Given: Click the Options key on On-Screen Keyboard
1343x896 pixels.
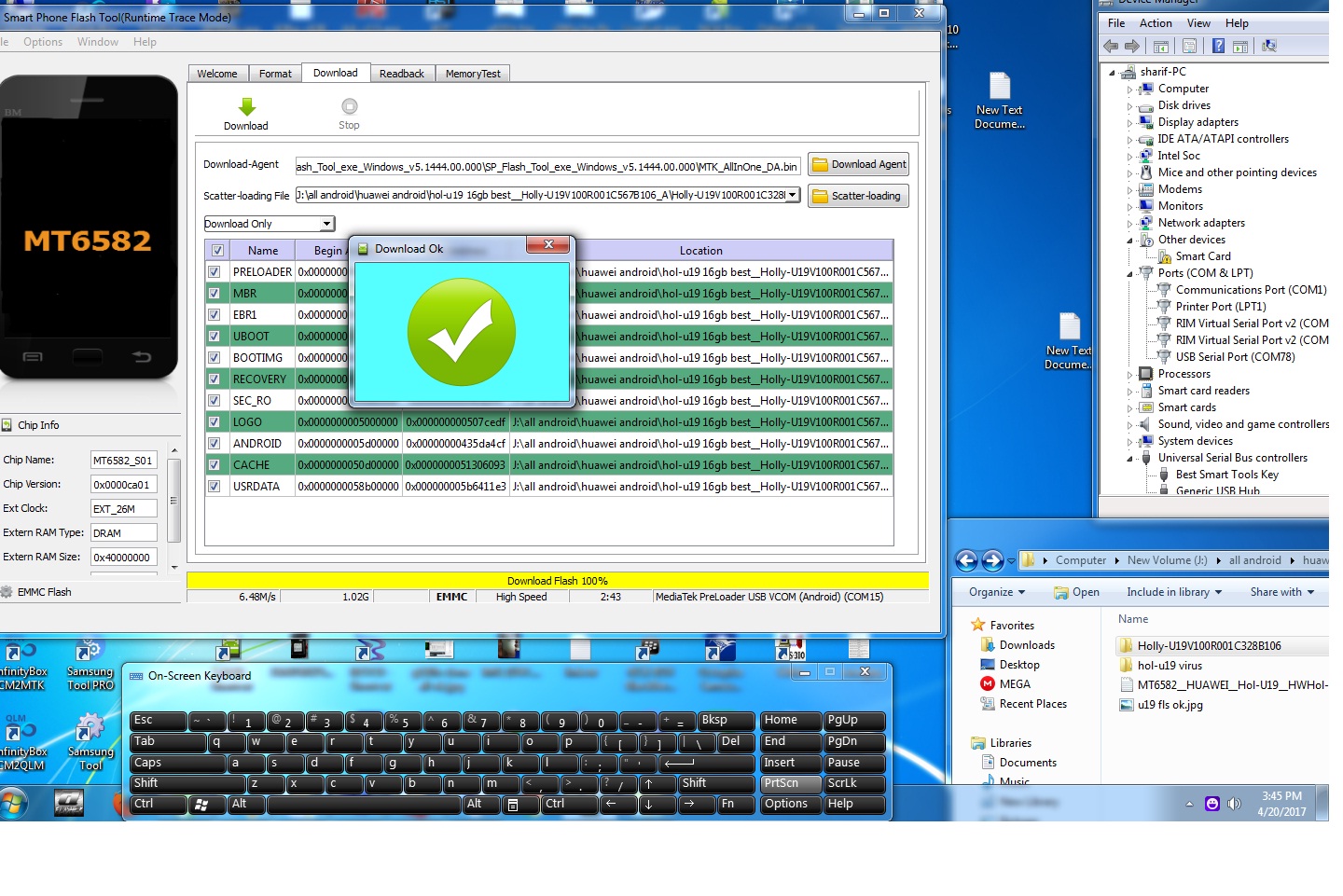Looking at the screenshot, I should point(790,804).
